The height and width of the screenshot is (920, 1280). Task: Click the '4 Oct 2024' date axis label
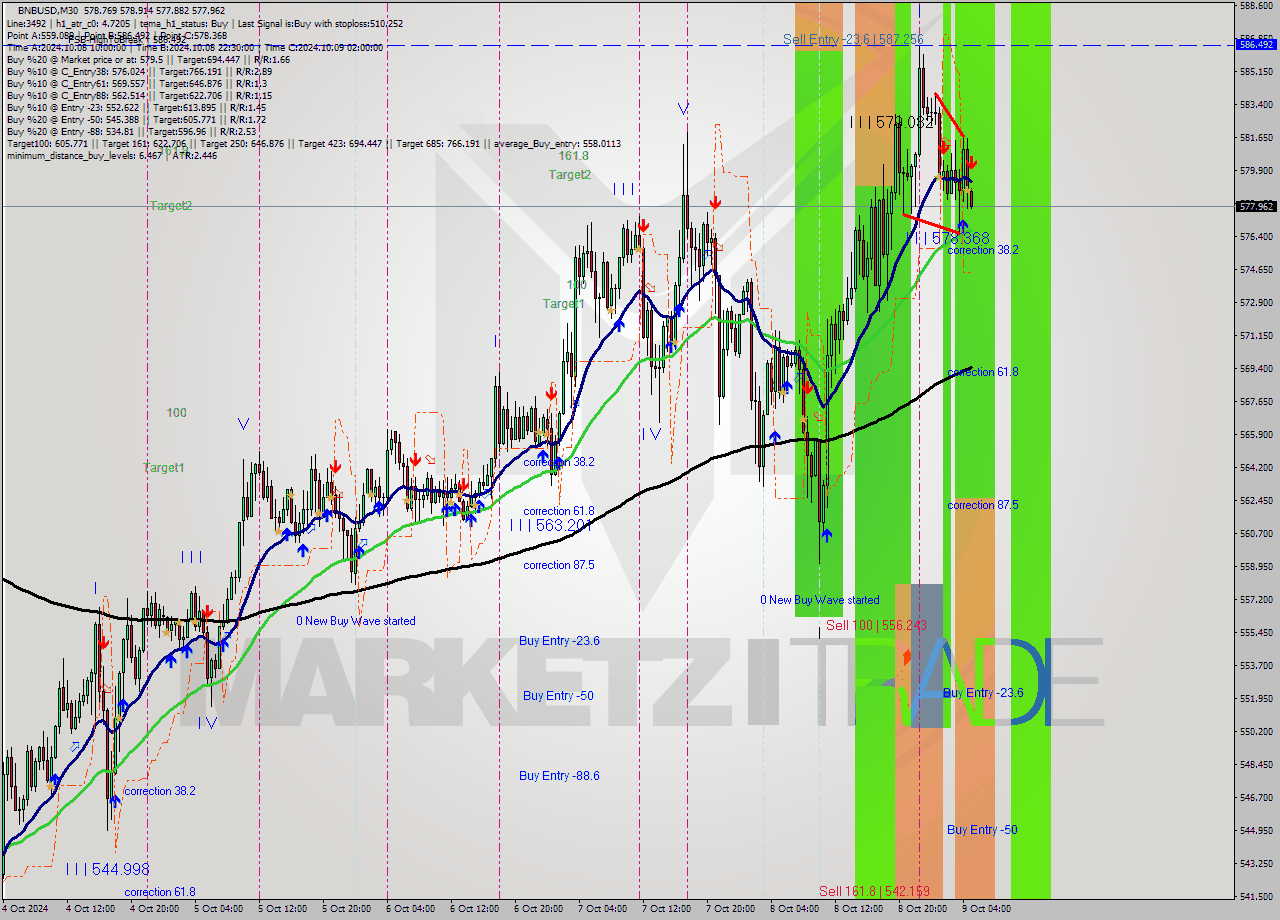tap(25, 909)
